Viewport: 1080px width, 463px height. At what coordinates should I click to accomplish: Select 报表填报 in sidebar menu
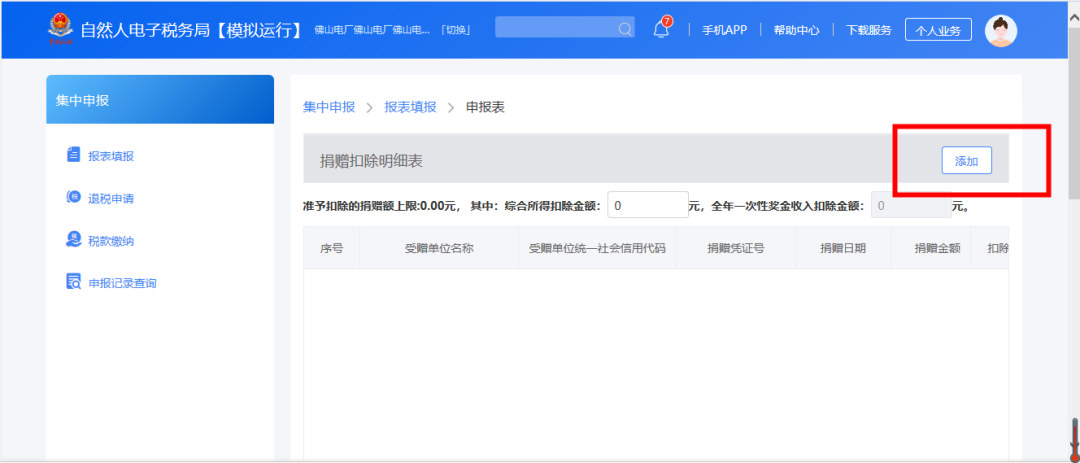(111, 156)
